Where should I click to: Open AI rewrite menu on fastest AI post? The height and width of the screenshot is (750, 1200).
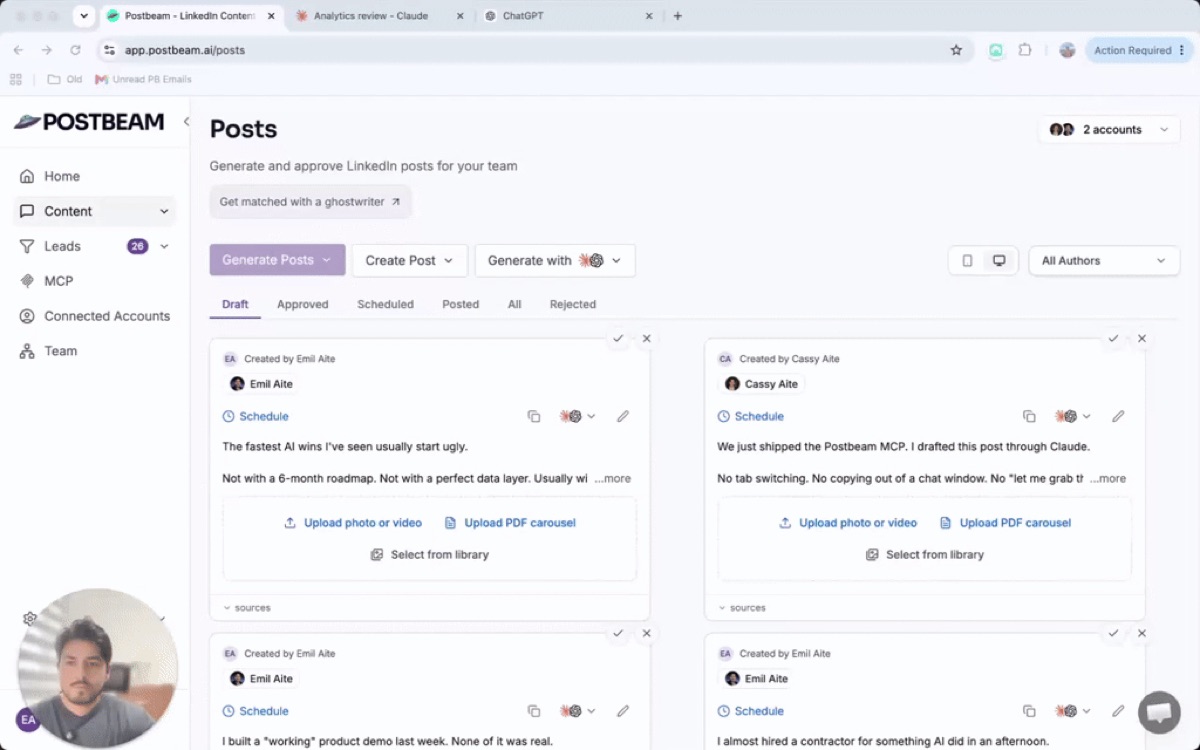(x=578, y=416)
